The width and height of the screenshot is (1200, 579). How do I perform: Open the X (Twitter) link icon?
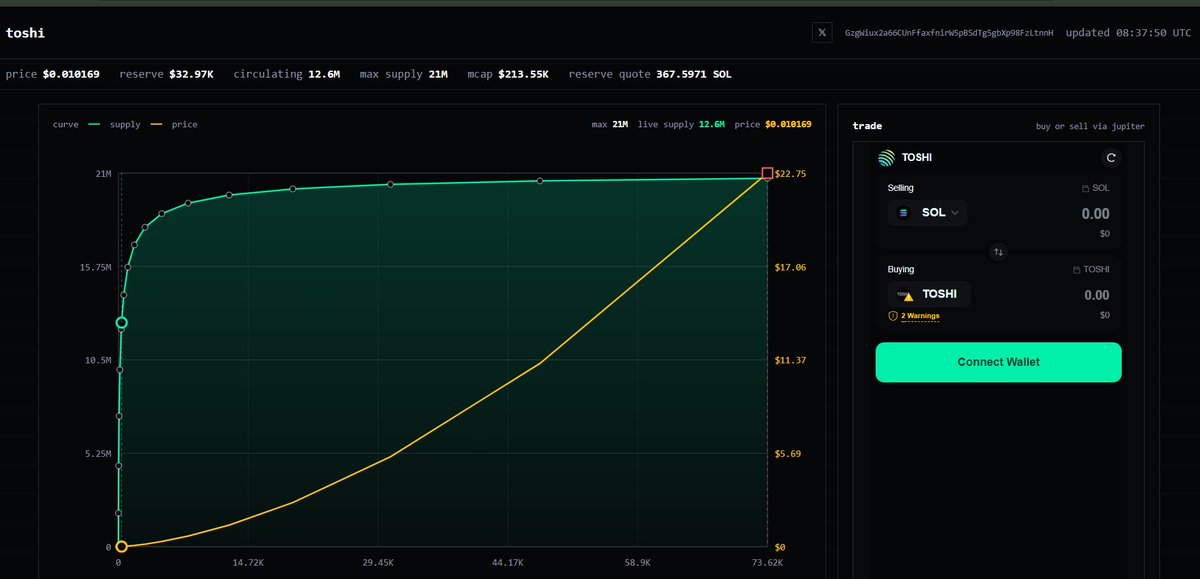pyautogui.click(x=823, y=33)
